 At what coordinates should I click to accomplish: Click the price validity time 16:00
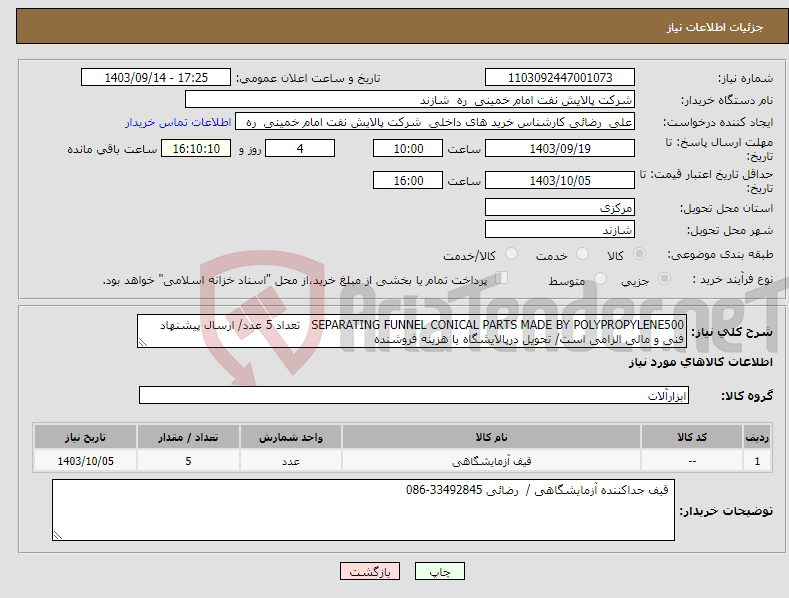click(x=408, y=180)
